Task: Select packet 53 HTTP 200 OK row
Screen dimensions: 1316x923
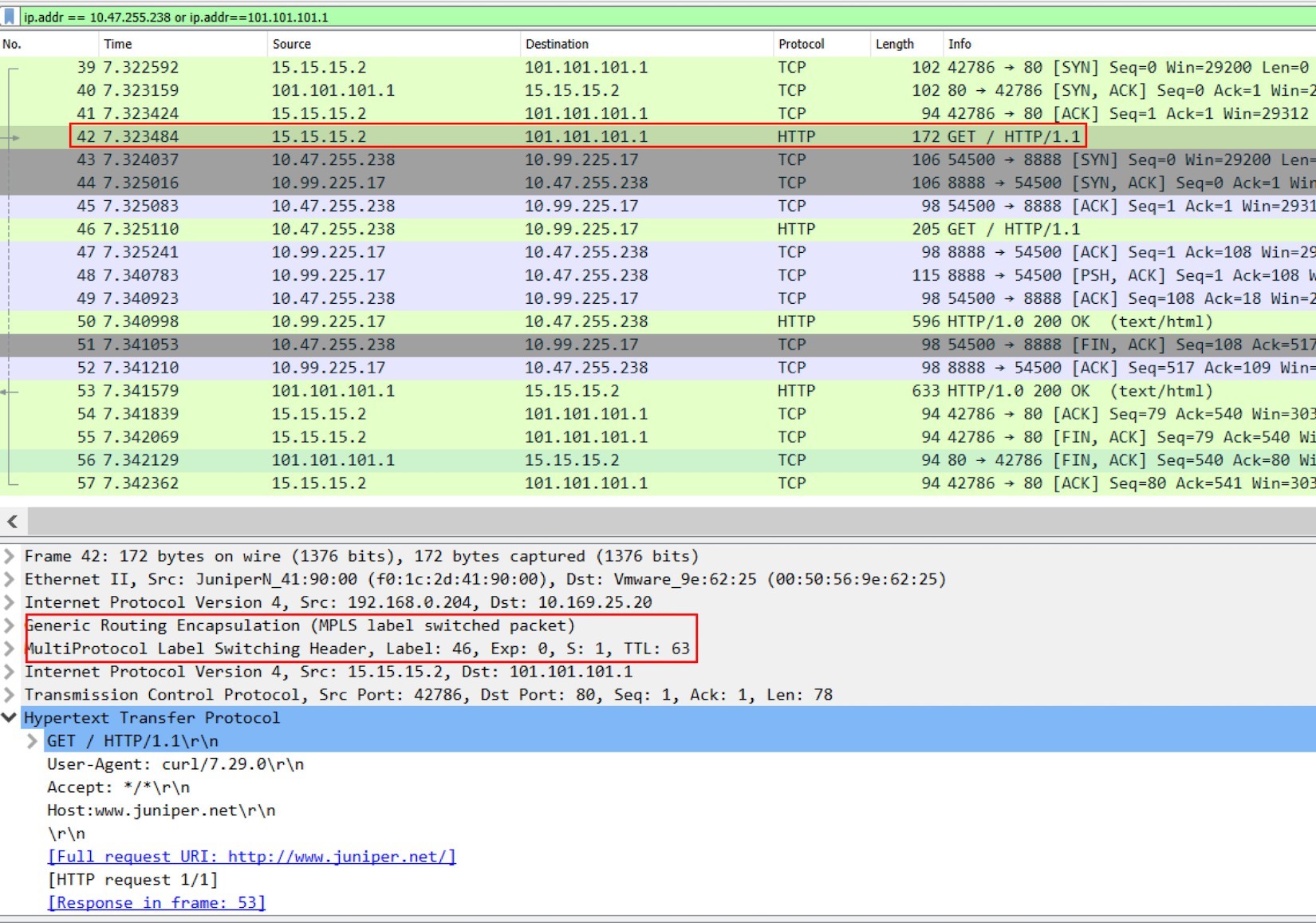Action: (x=658, y=392)
